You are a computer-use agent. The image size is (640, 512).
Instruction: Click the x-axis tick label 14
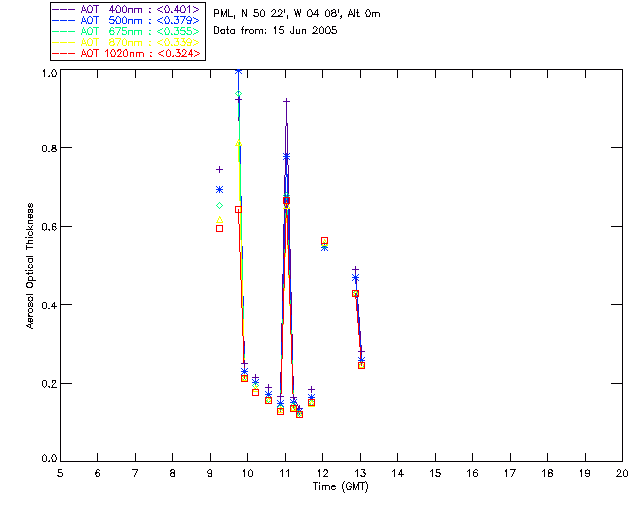click(398, 473)
